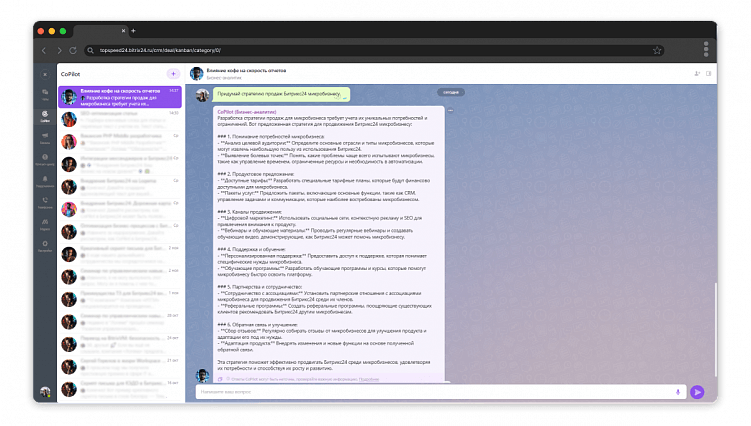Select the CoPilot sidebar icon
Viewport: 751px width, 426px height.
coord(45,116)
